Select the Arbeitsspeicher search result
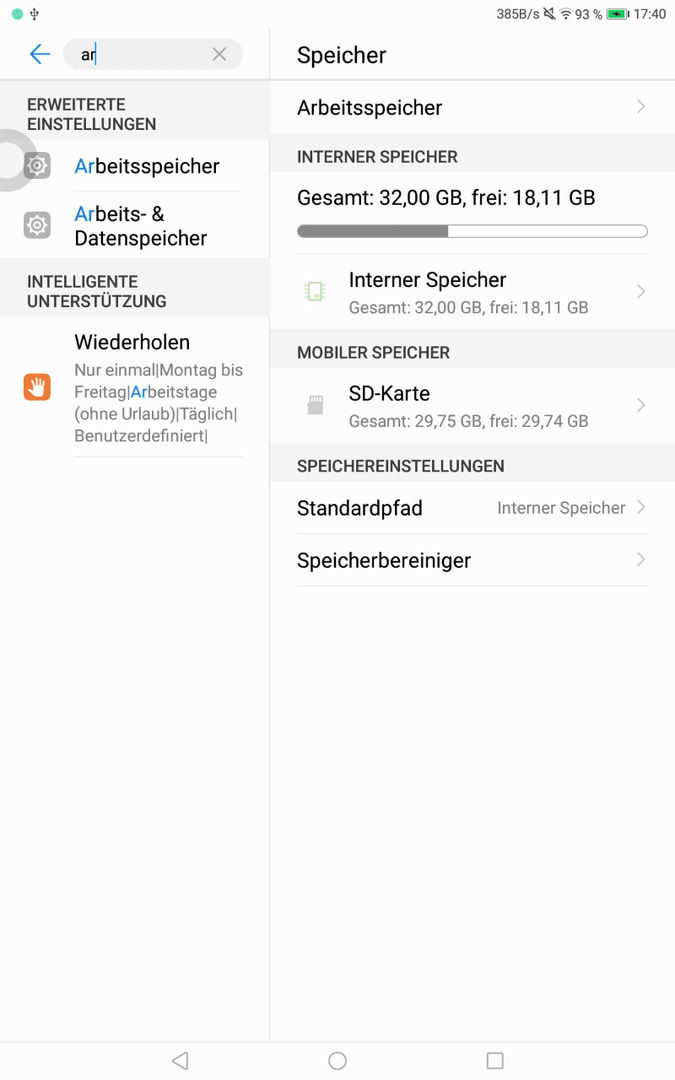675x1080 pixels. point(134,165)
